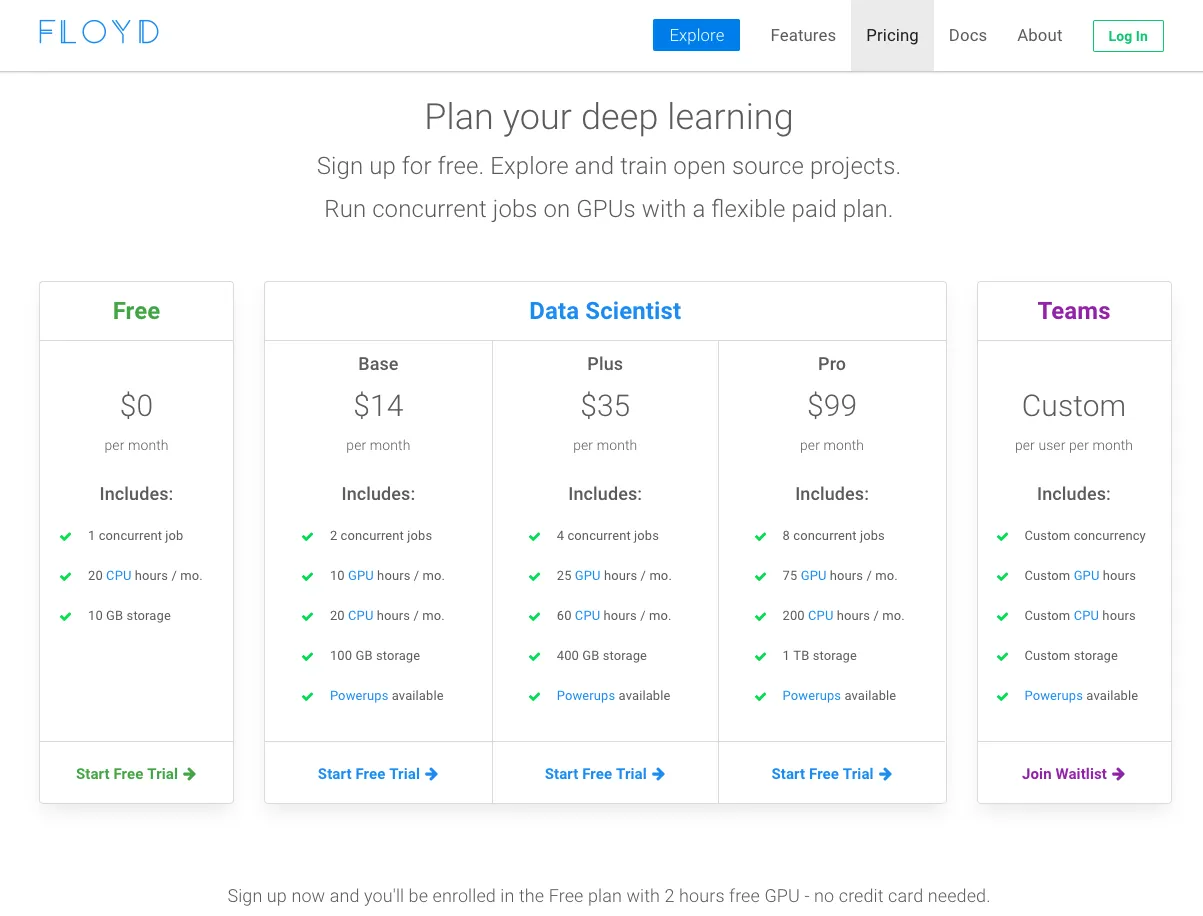This screenshot has height=916, width=1203.
Task: Click the $99 Pro price
Action: click(x=832, y=405)
